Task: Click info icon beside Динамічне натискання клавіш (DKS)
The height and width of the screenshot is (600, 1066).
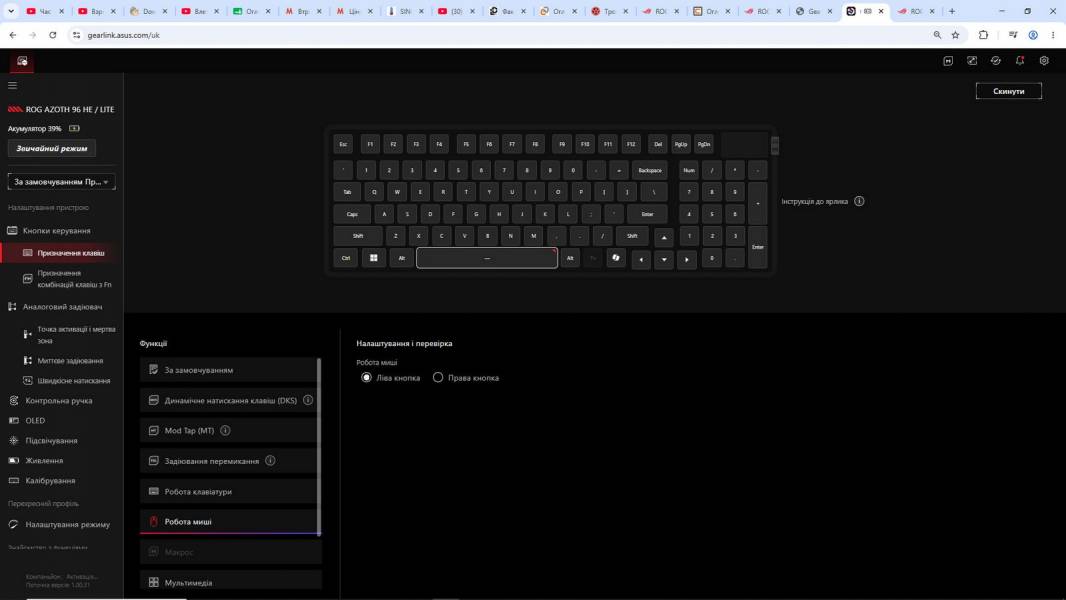Action: [308, 400]
